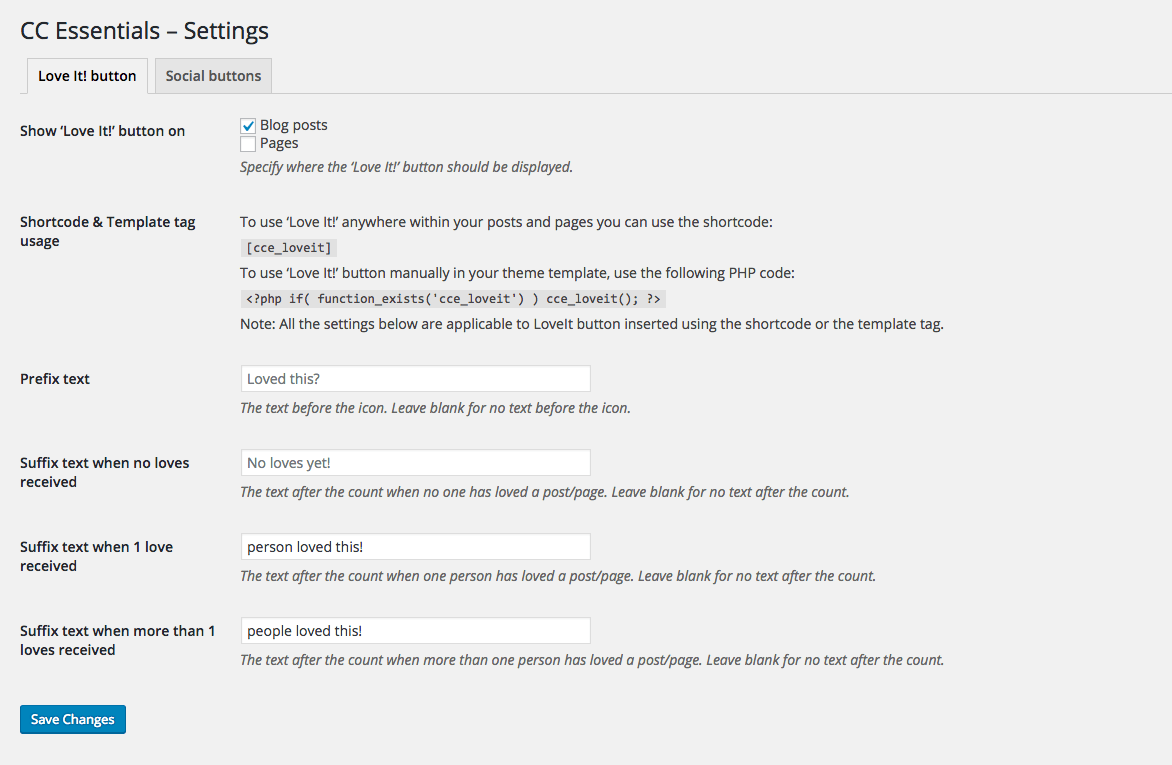Save Changes to the settings
The height and width of the screenshot is (765, 1172).
point(73,719)
